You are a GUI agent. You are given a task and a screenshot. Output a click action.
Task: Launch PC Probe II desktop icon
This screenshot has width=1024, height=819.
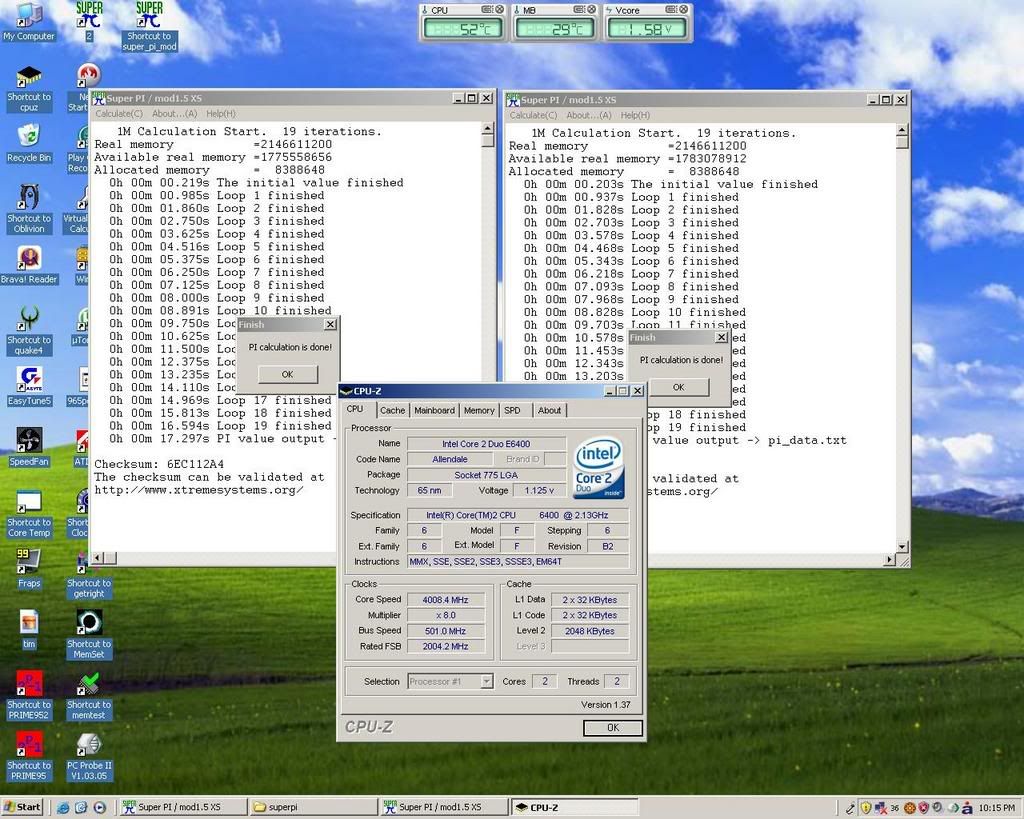(x=89, y=745)
